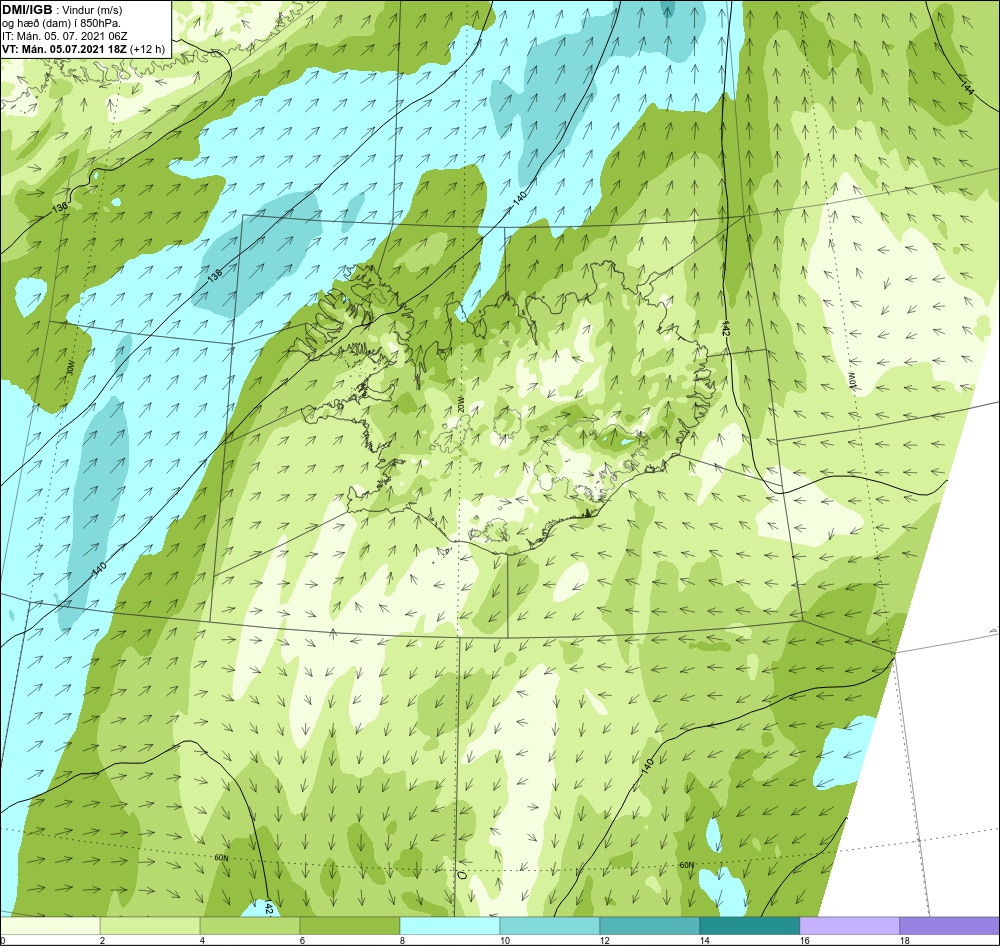Image resolution: width=1000 pixels, height=946 pixels.
Task: Click the 8–10 m/s light cyan legend swatch
Action: pyautogui.click(x=450, y=925)
